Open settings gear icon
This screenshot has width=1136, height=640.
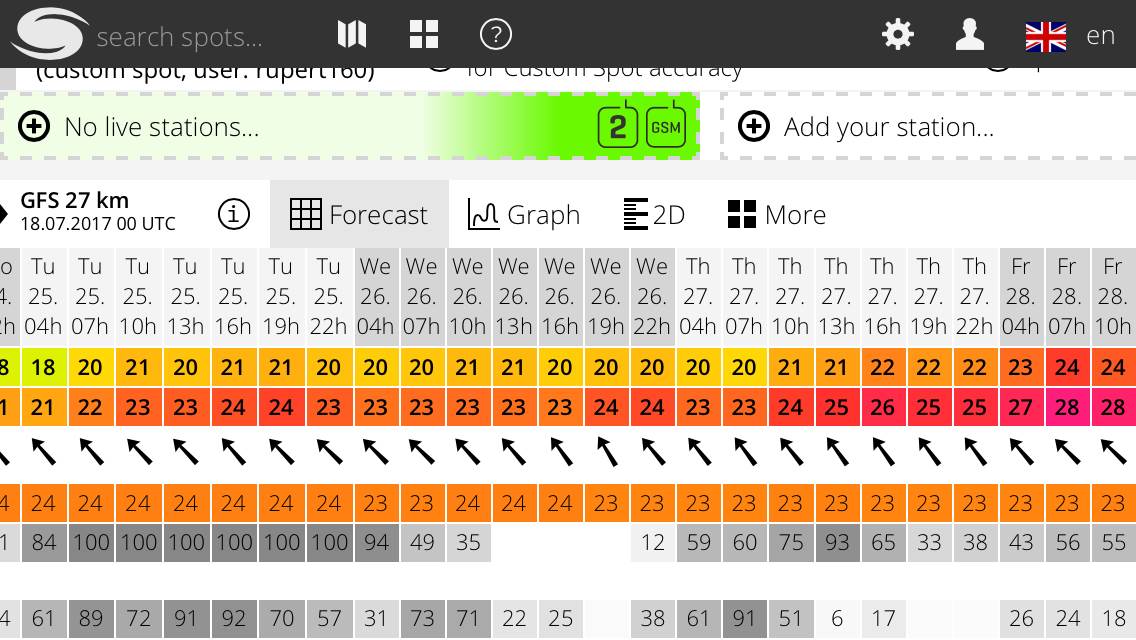(x=897, y=35)
